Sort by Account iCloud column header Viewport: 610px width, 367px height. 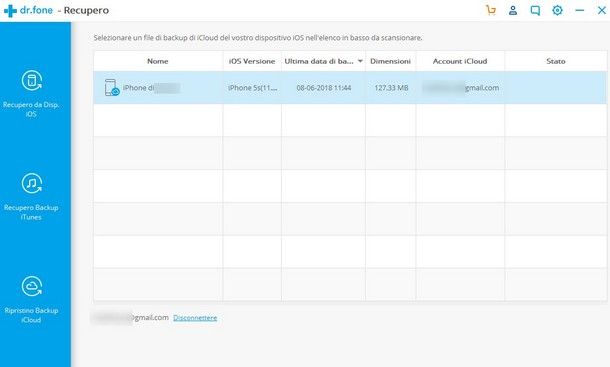460,61
